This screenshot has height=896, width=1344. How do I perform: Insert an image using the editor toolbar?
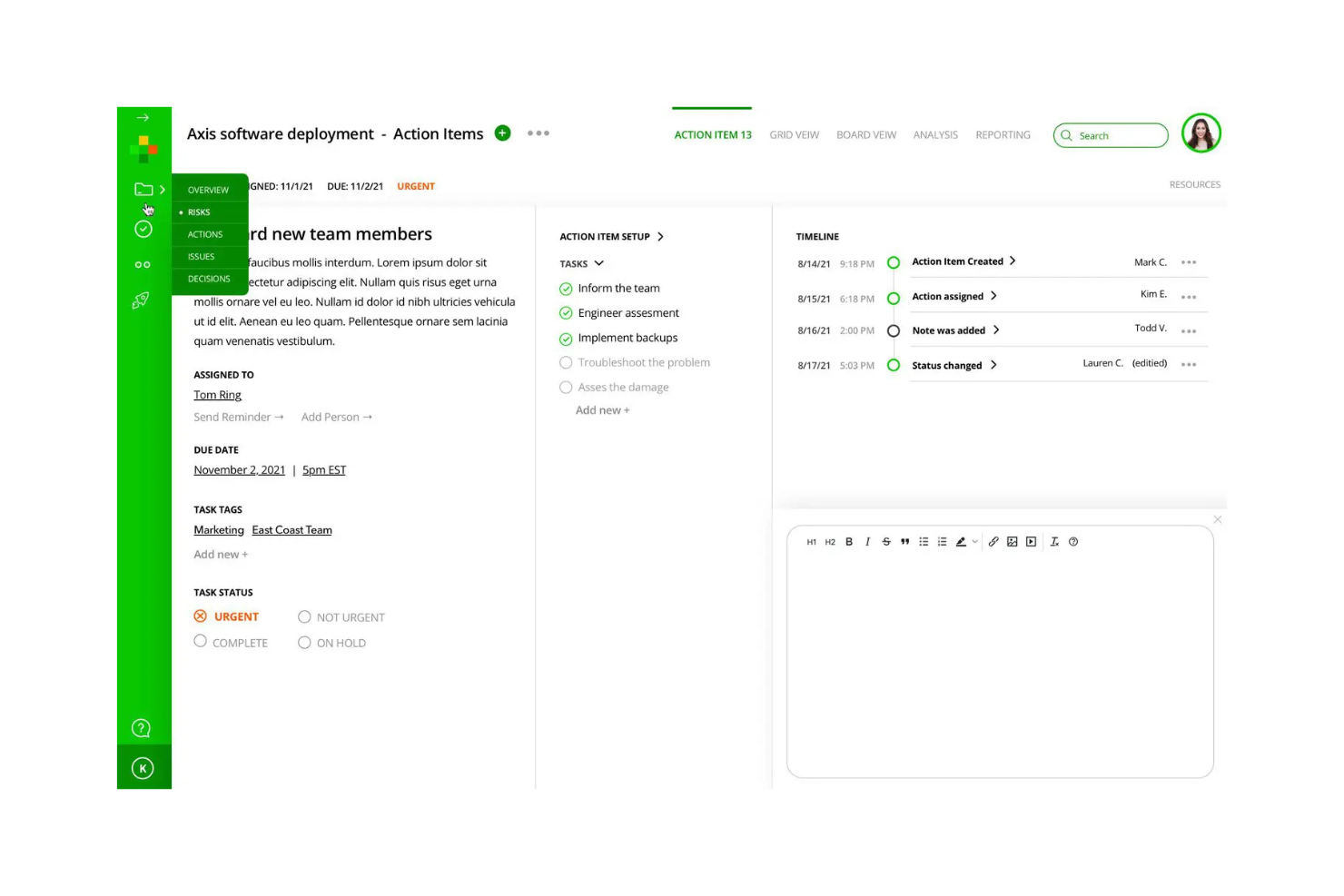[x=1013, y=542]
